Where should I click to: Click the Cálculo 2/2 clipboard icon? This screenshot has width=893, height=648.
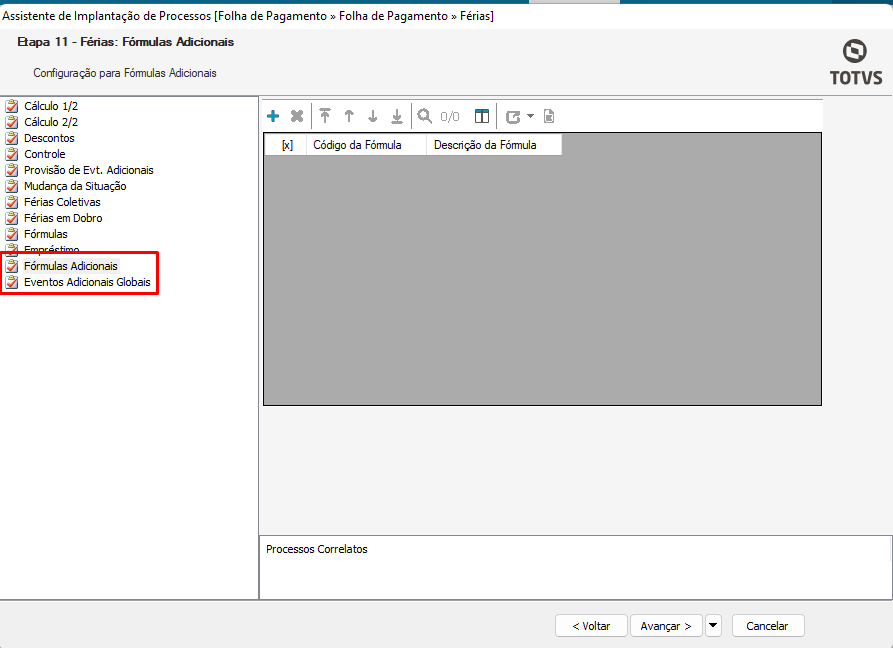click(11, 122)
